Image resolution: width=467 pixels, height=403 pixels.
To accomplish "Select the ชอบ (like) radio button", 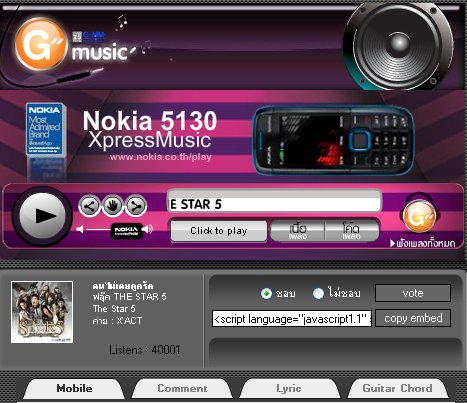I will (266, 293).
